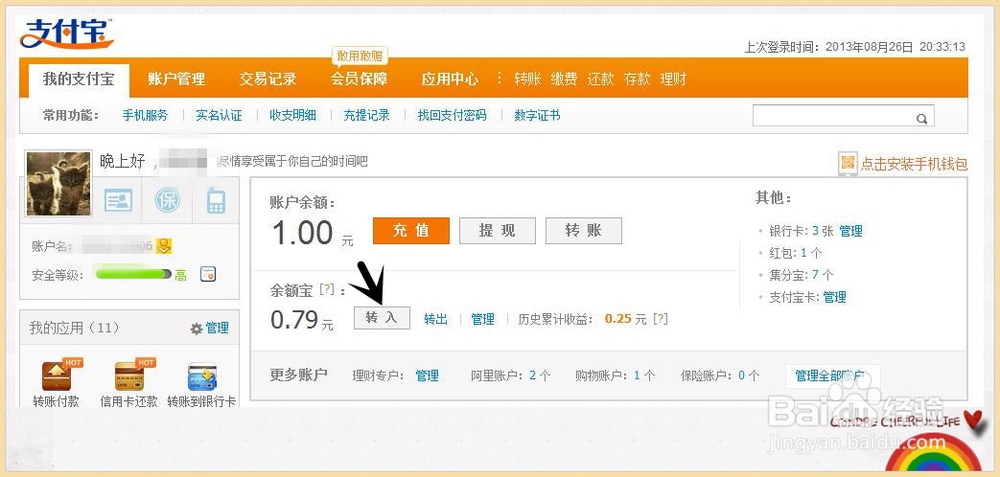Open the 会员保障 tab
Viewport: 1000px width, 477px height.
pyautogui.click(x=359, y=80)
